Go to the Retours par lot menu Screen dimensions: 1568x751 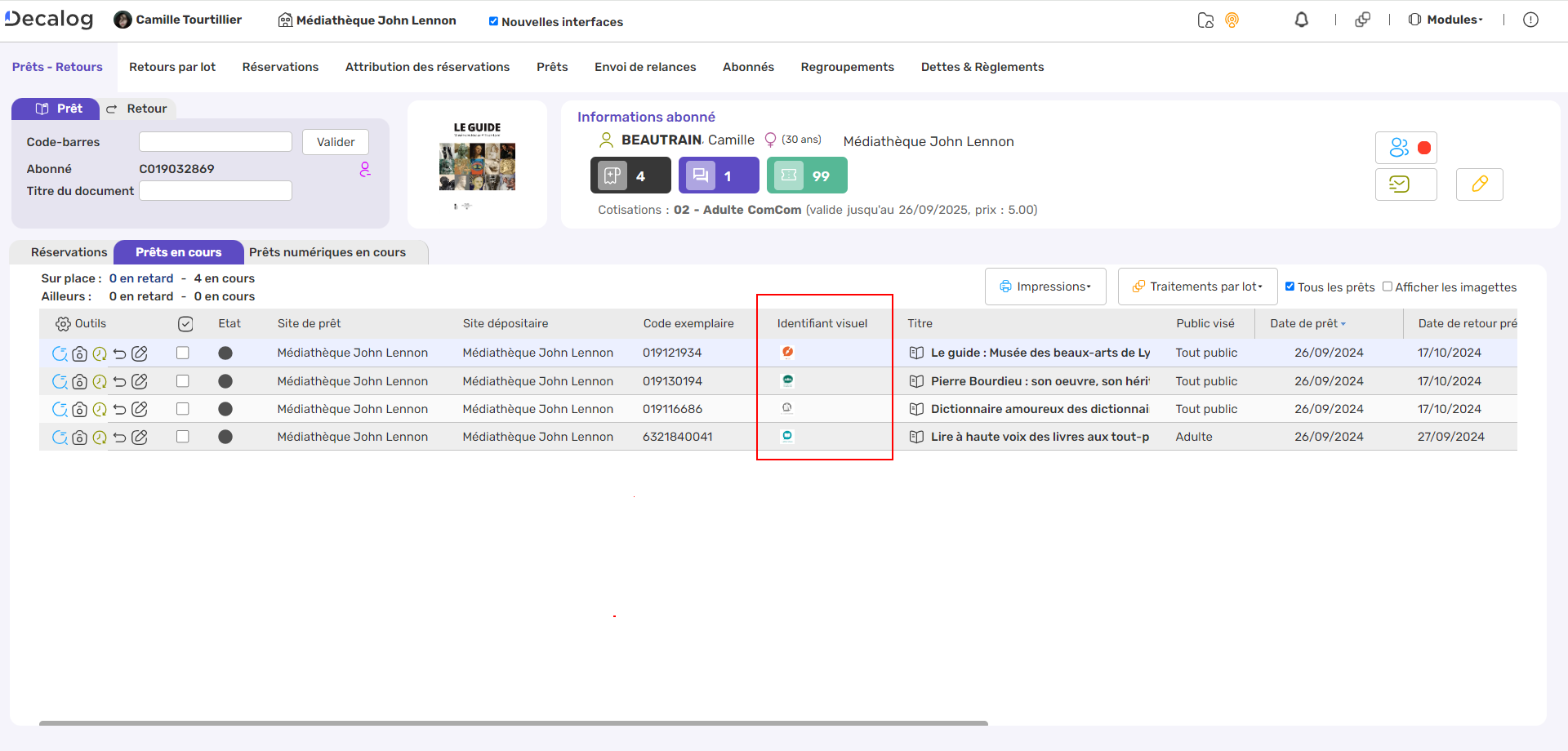point(172,67)
